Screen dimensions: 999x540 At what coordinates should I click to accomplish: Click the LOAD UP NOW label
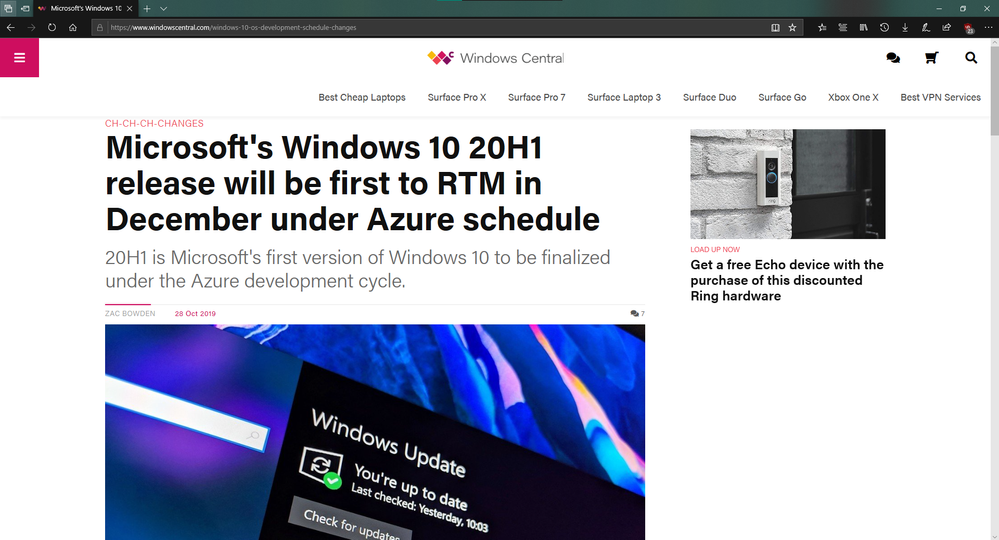tap(715, 250)
